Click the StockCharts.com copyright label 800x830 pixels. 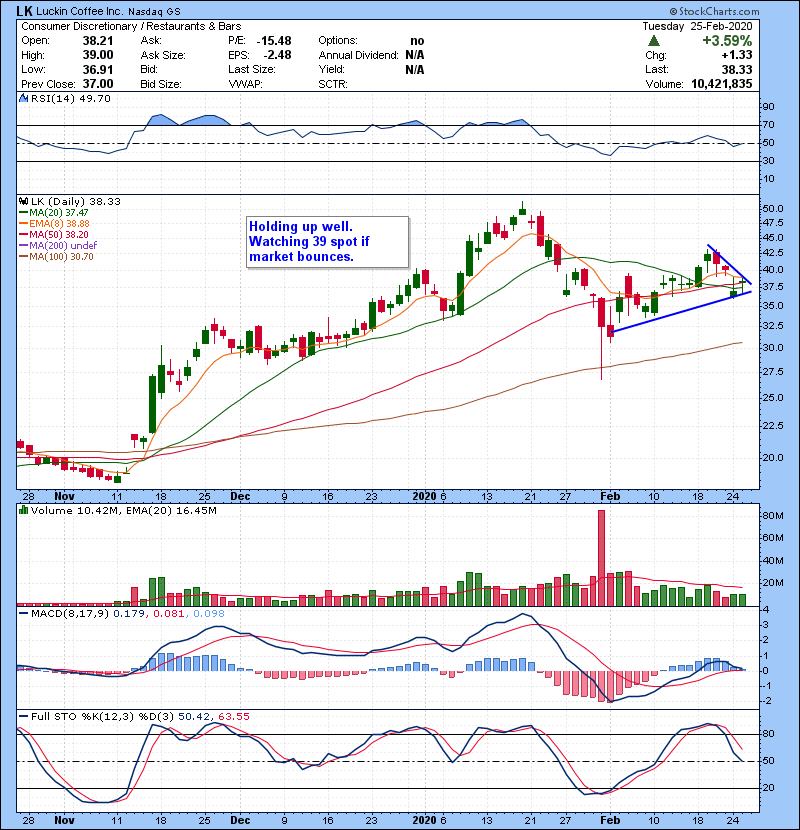[x=714, y=11]
